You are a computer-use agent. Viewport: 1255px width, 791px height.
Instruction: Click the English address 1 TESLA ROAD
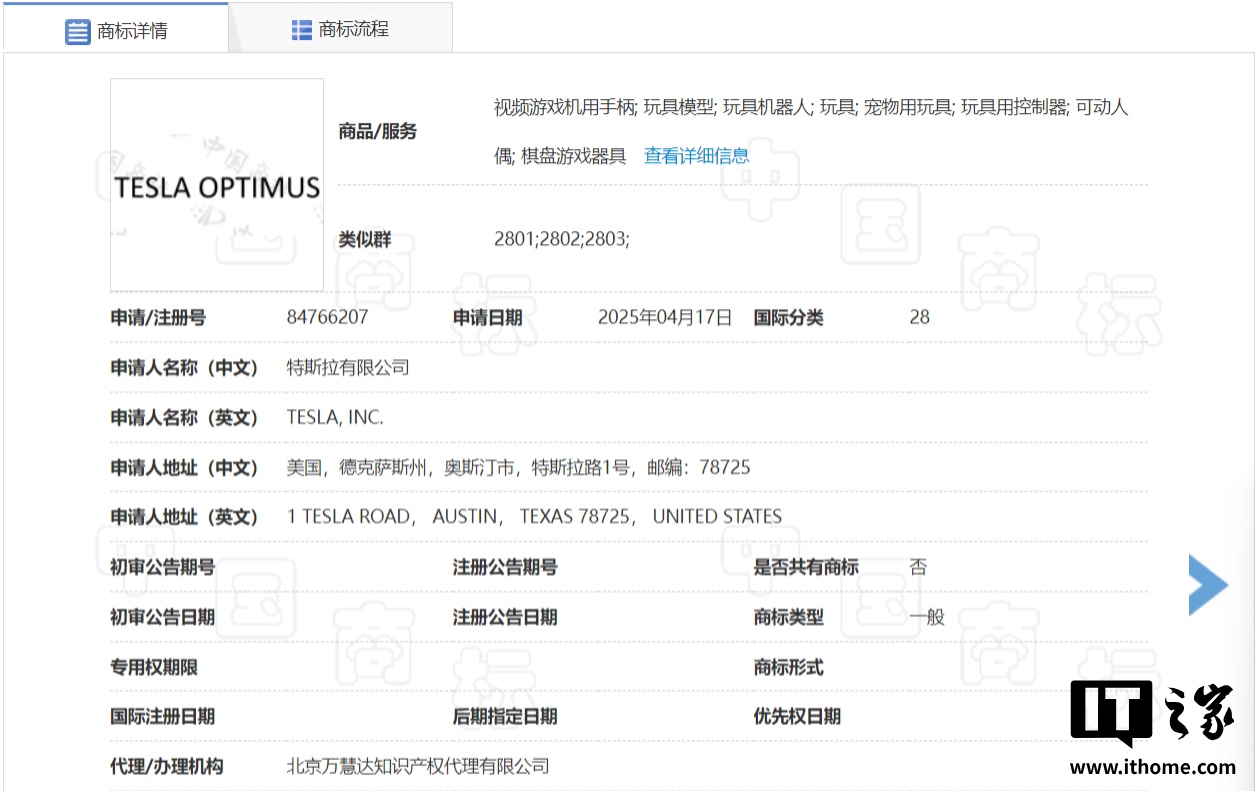click(x=534, y=517)
